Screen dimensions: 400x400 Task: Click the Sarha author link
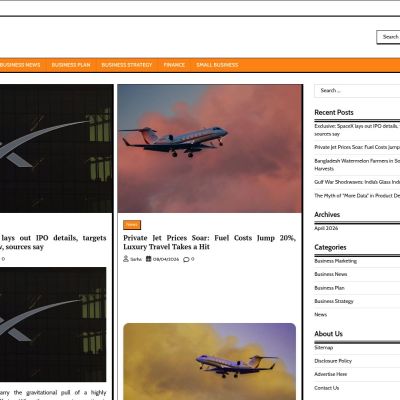[136, 259]
